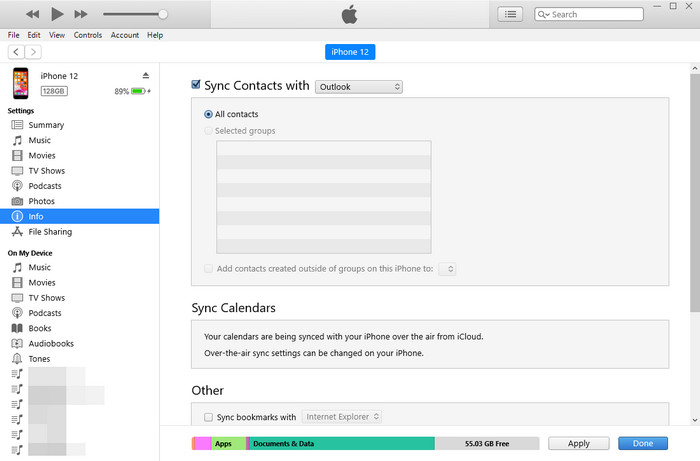Toggle Add contacts created outside of groups checkbox
This screenshot has width=700, height=461.
[208, 269]
